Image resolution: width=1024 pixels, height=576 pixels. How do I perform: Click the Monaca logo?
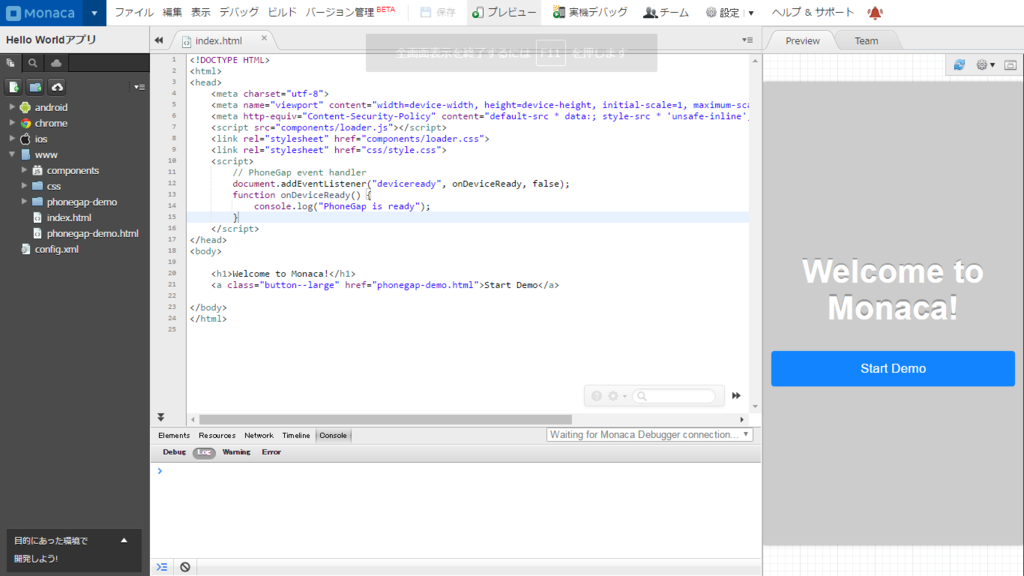click(40, 12)
